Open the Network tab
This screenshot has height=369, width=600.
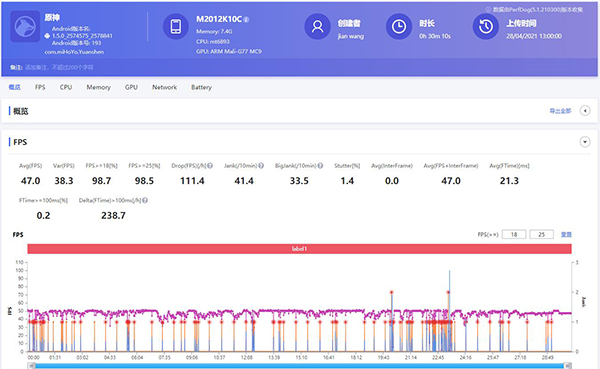pos(165,87)
